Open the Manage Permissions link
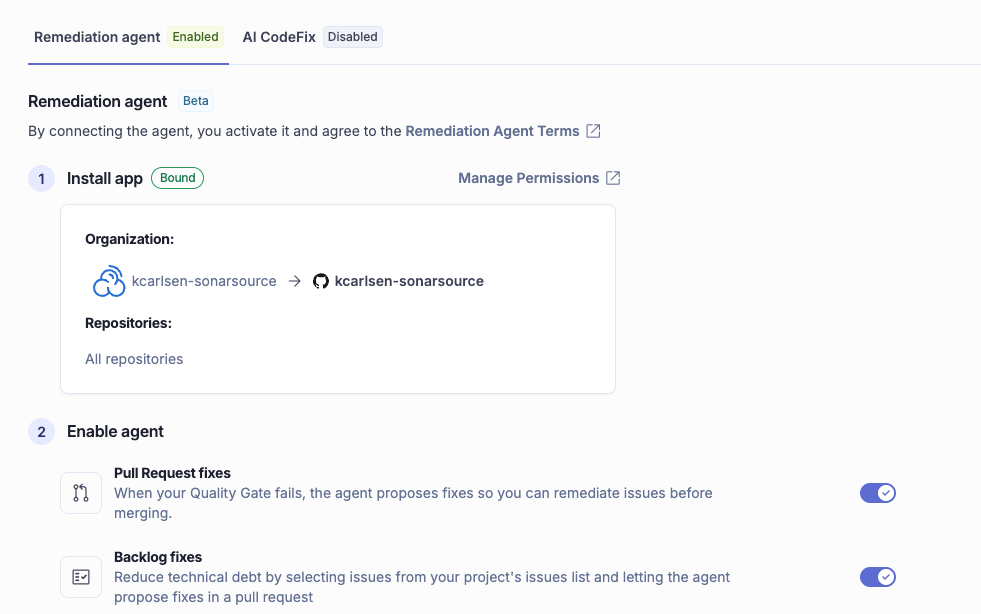981x614 pixels. click(528, 178)
